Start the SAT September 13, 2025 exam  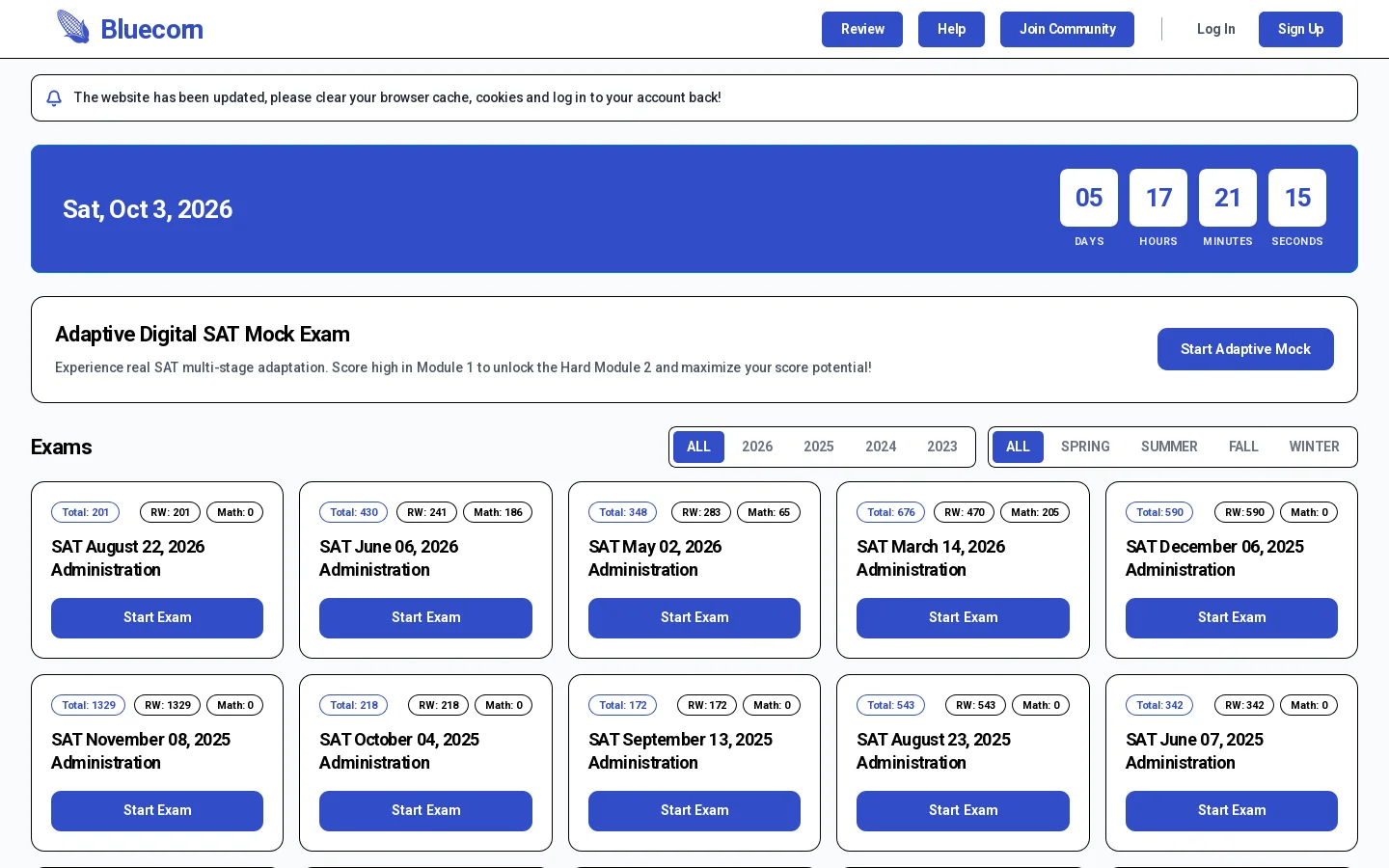click(694, 811)
